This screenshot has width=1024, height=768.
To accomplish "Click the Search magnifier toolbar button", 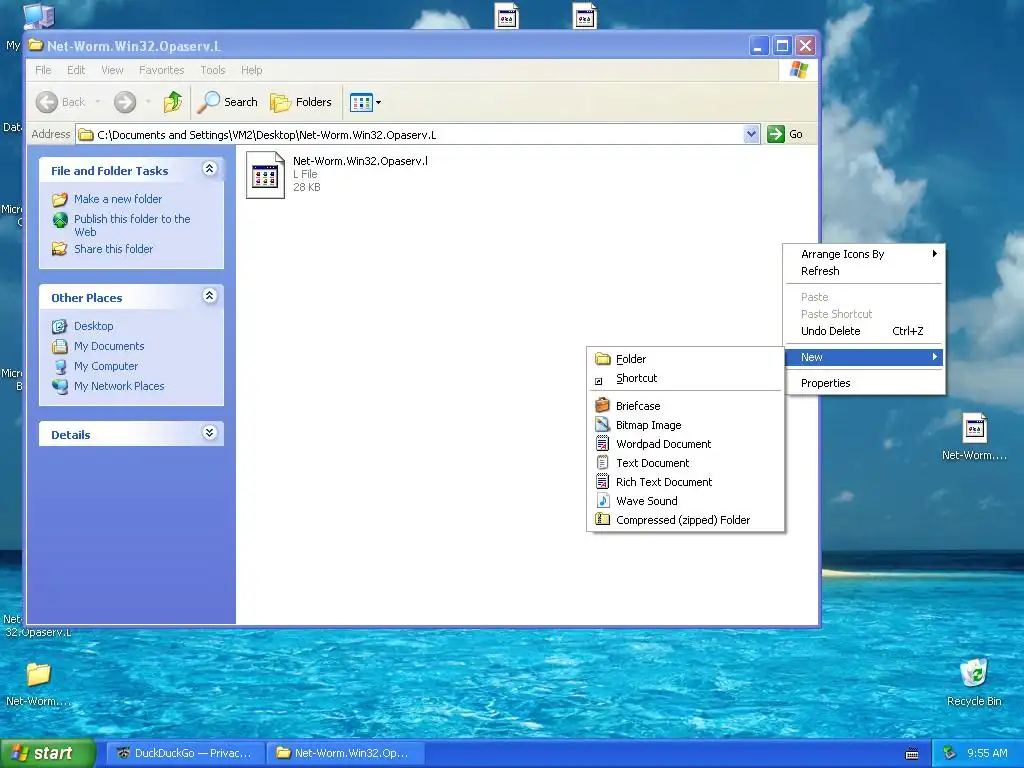I will click(x=228, y=102).
